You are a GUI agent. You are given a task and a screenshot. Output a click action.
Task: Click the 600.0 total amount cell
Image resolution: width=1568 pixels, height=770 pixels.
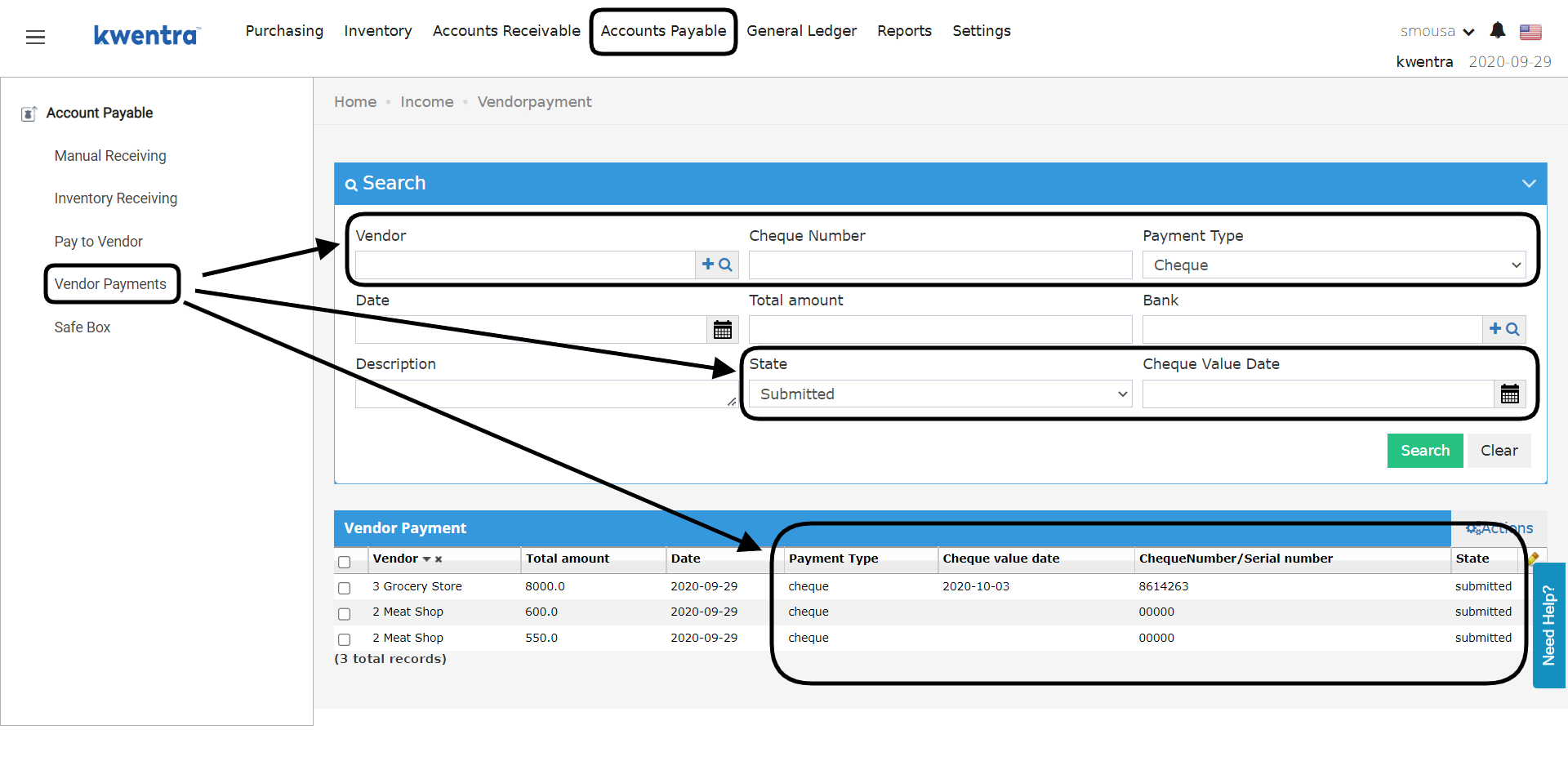(x=541, y=612)
